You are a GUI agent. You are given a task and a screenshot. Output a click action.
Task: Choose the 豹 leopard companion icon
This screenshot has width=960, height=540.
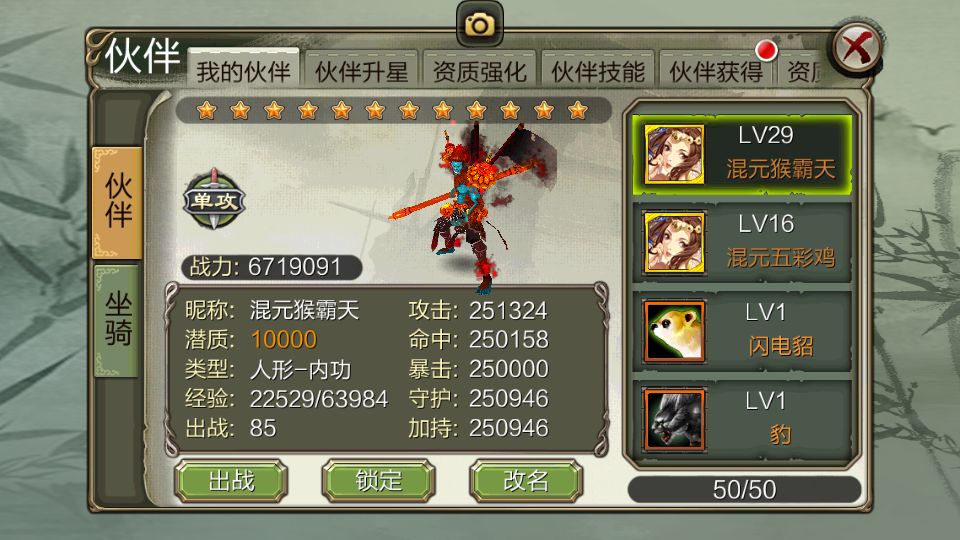click(674, 420)
